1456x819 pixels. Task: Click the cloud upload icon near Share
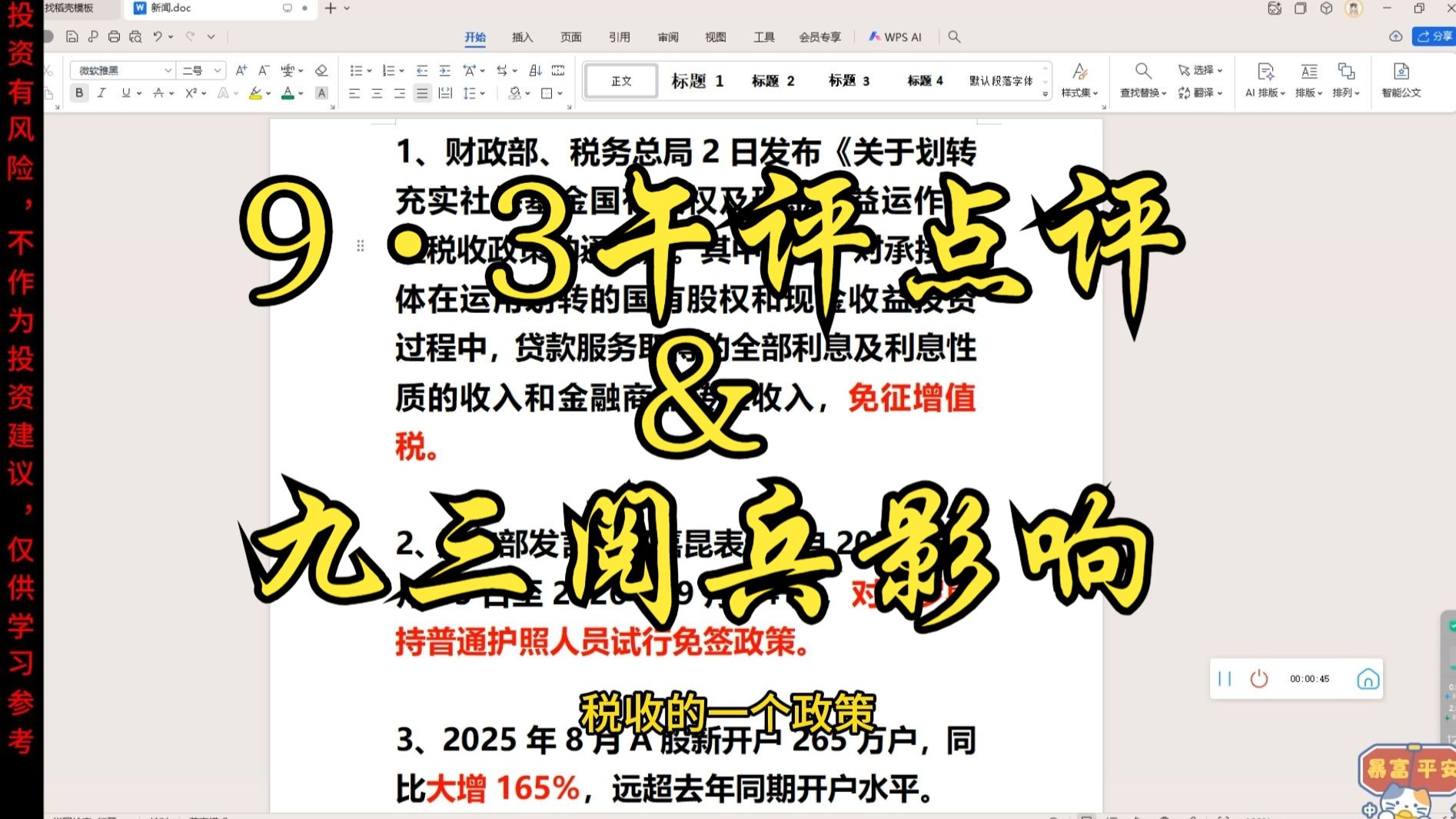tap(1396, 36)
